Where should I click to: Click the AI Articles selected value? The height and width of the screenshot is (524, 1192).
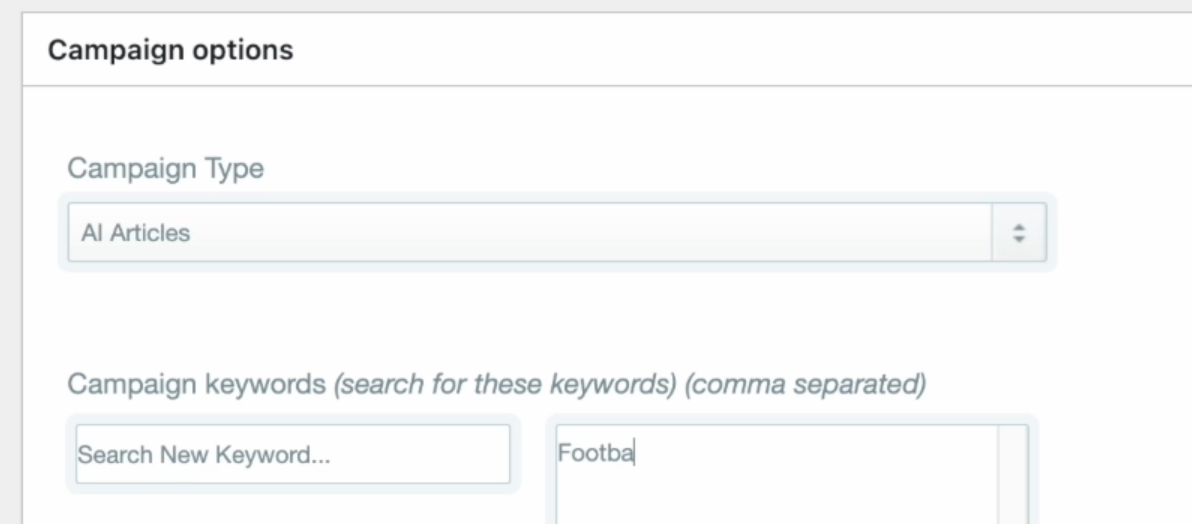pos(135,234)
